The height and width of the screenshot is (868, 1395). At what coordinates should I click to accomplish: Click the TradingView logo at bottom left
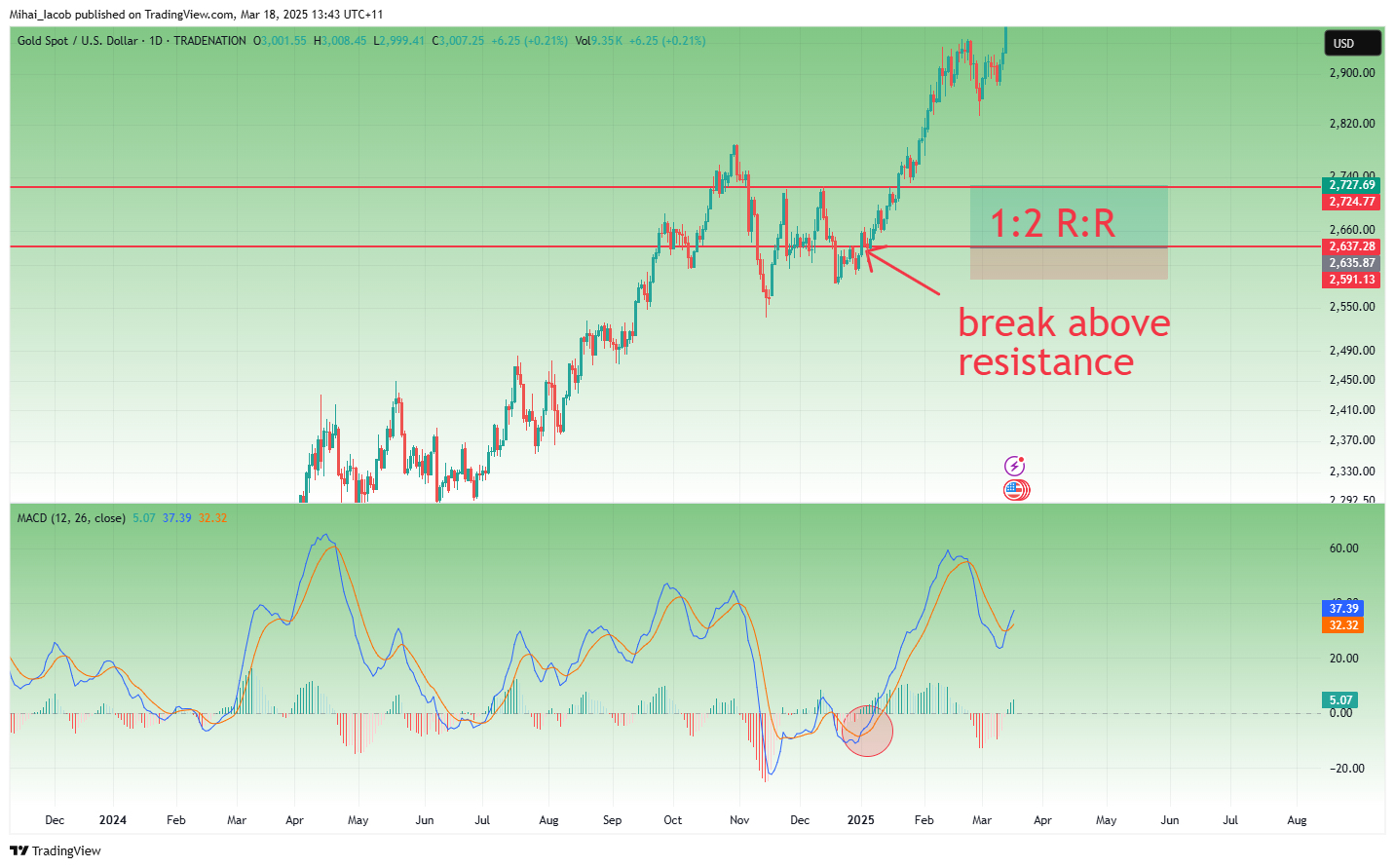click(56, 850)
